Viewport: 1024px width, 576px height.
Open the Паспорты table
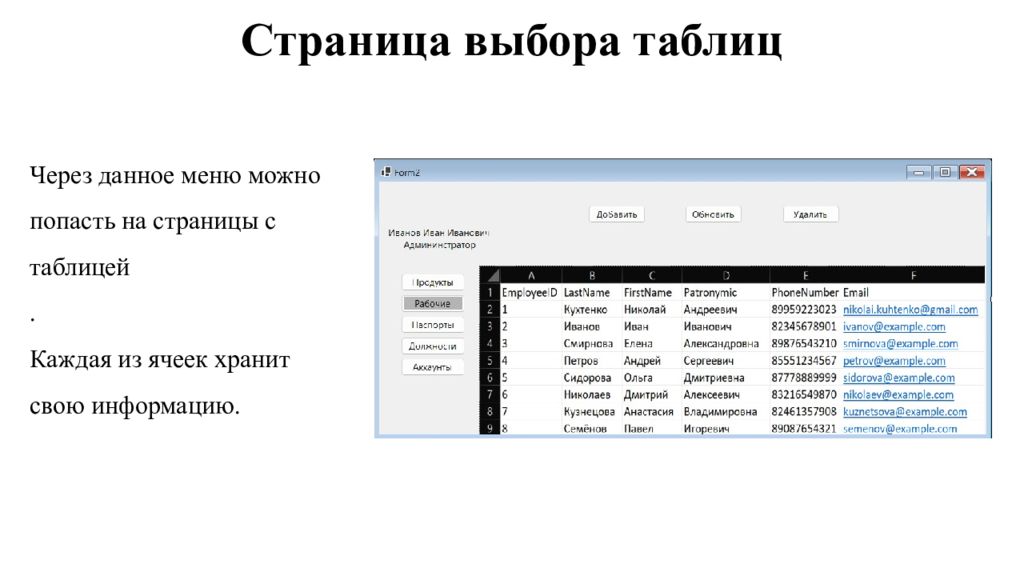433,325
